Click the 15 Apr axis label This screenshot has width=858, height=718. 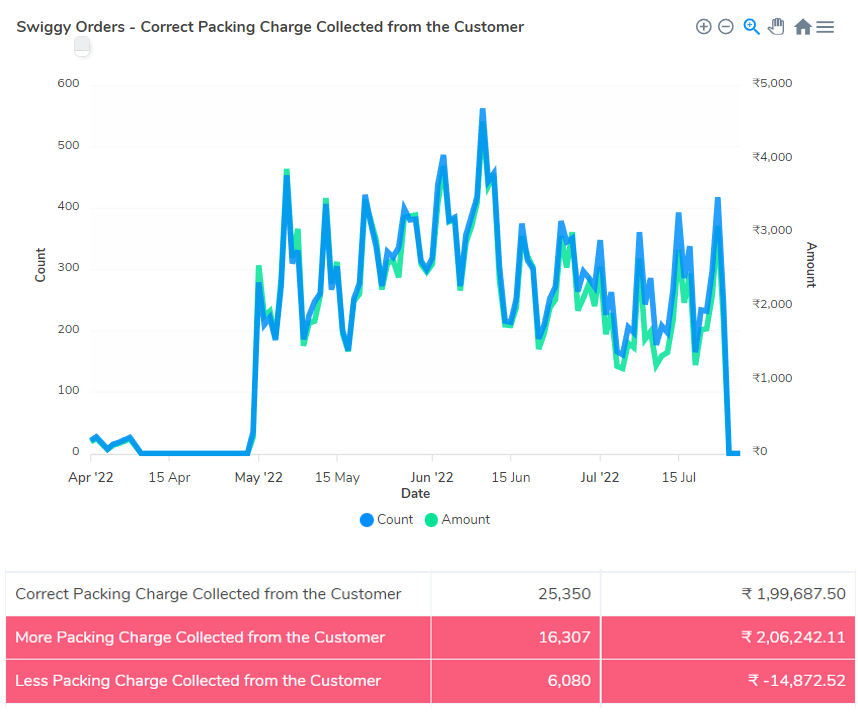(169, 477)
